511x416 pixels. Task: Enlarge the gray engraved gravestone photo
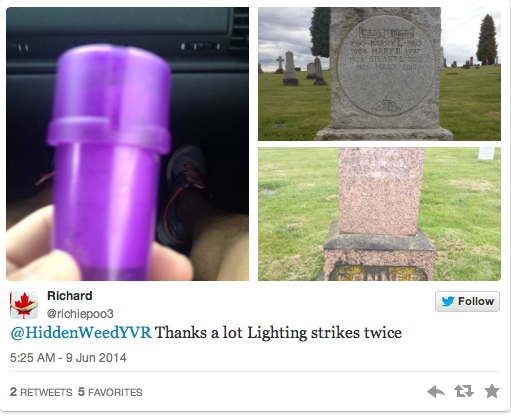(379, 74)
